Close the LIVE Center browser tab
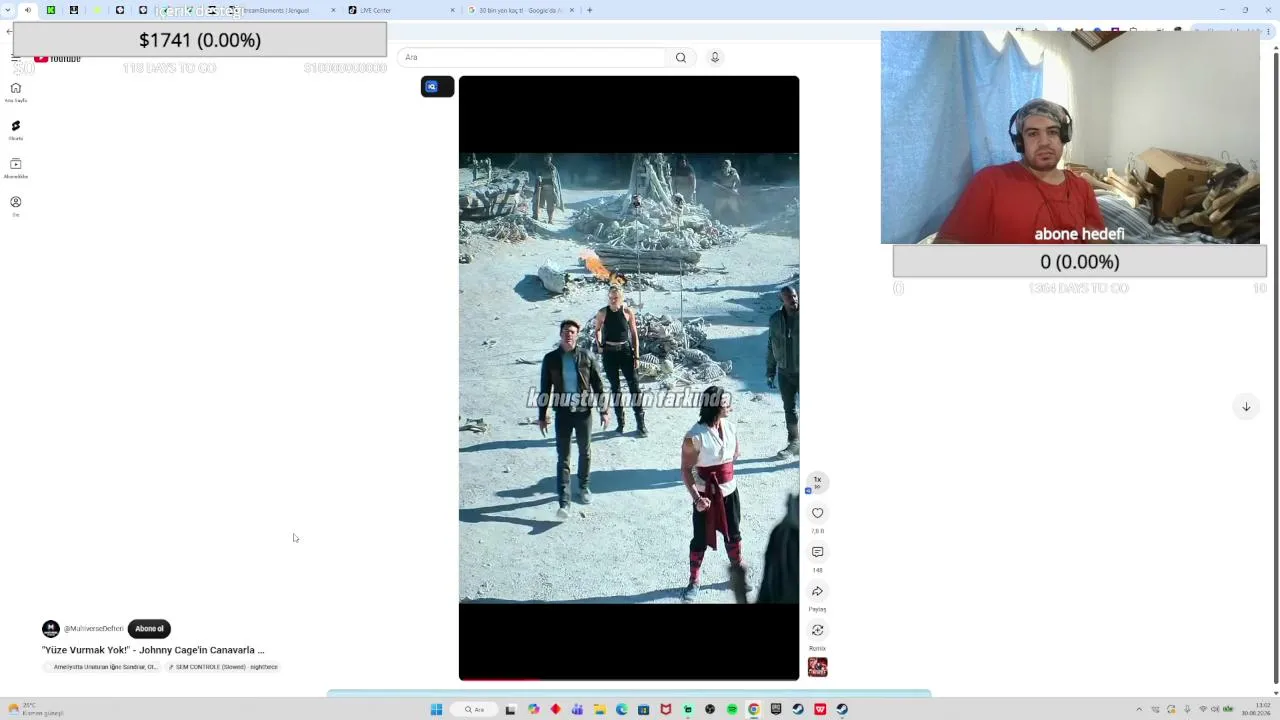 [452, 10]
